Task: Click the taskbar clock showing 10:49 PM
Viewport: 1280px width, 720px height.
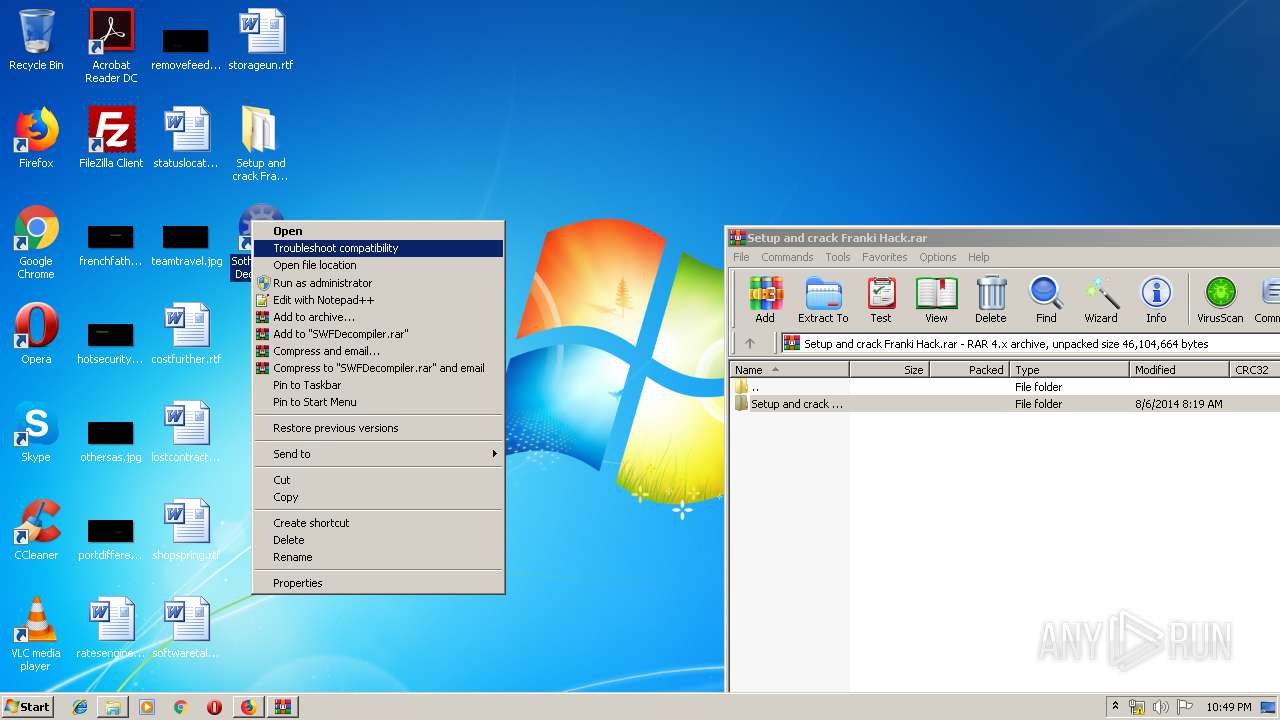Action: tap(1228, 707)
